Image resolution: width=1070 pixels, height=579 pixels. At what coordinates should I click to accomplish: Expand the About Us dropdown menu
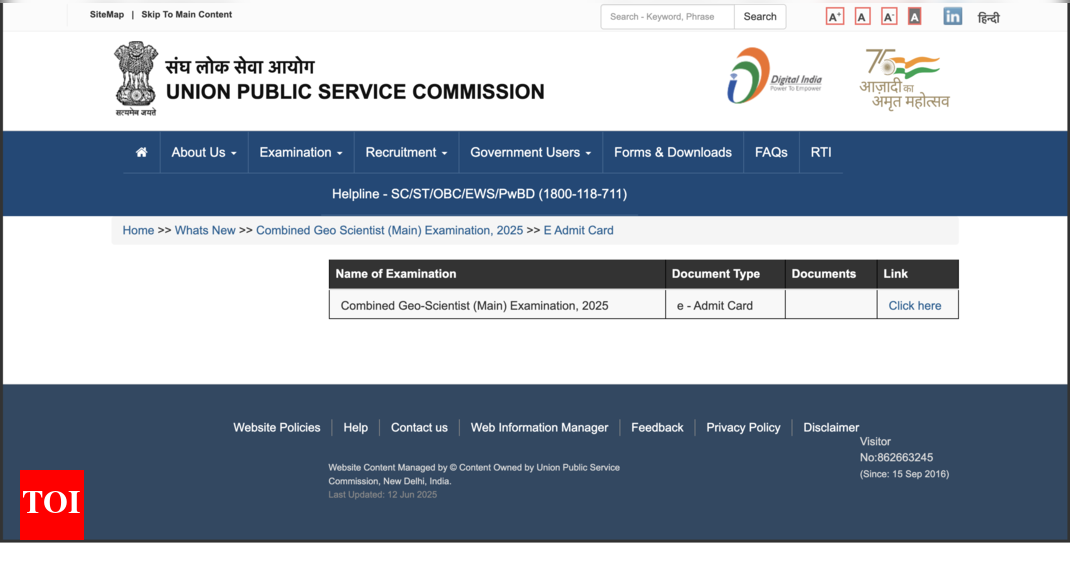coord(204,153)
